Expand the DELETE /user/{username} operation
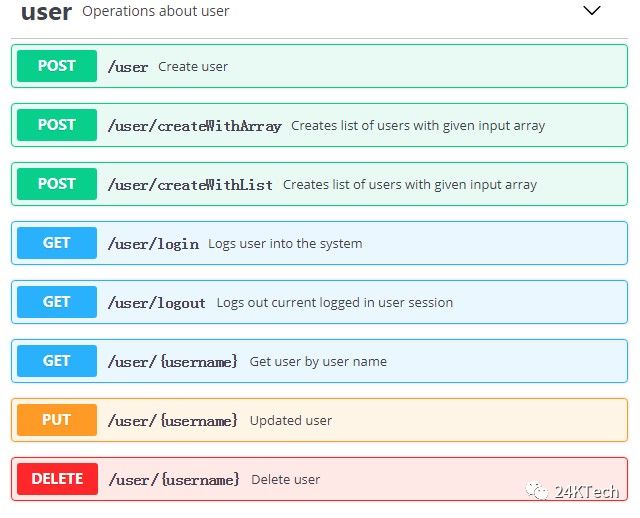Screen dimensions: 640x518 click(319, 479)
